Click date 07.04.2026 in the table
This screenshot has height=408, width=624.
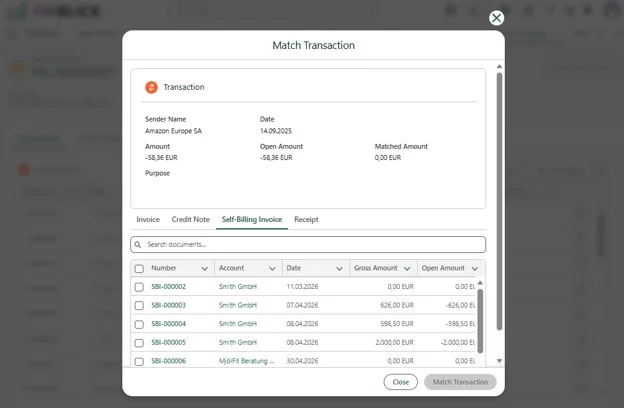(x=302, y=305)
